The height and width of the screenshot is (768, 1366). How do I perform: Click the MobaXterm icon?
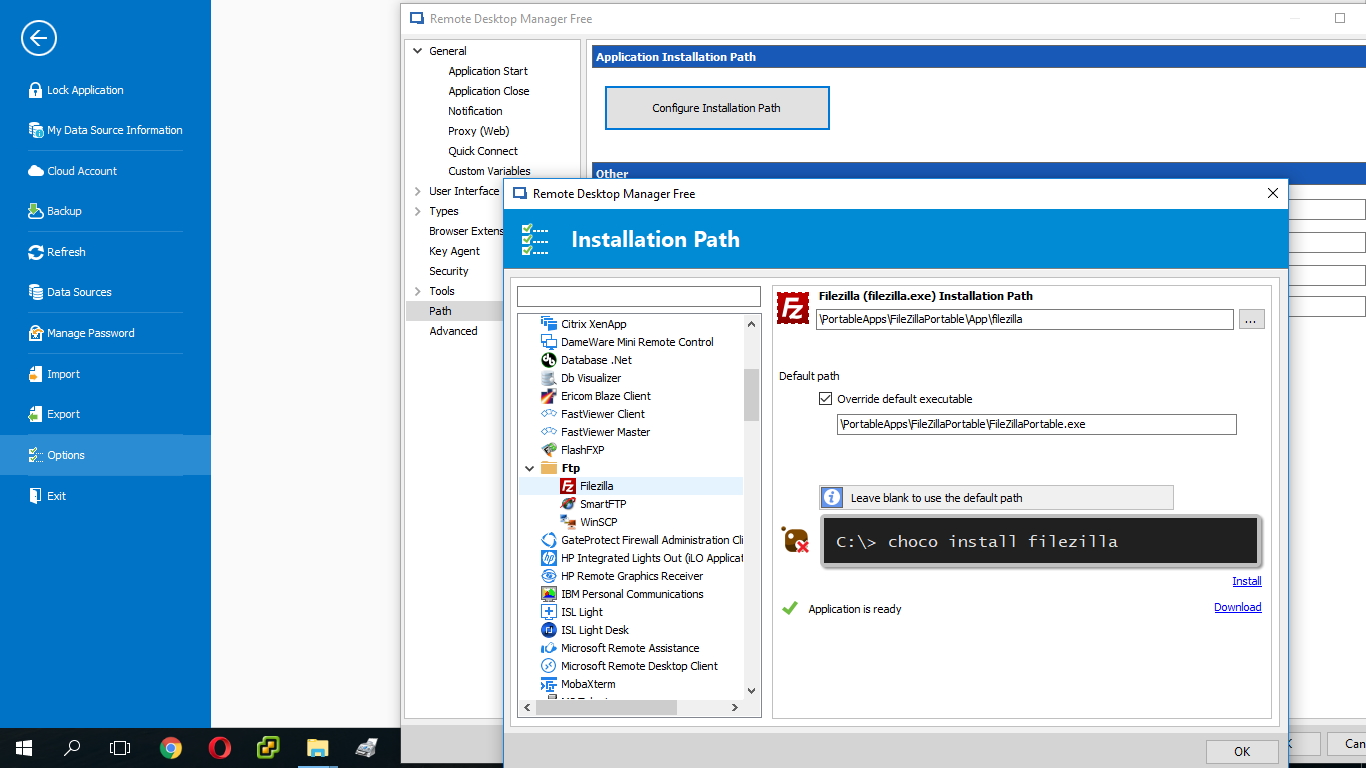pyautogui.click(x=549, y=684)
